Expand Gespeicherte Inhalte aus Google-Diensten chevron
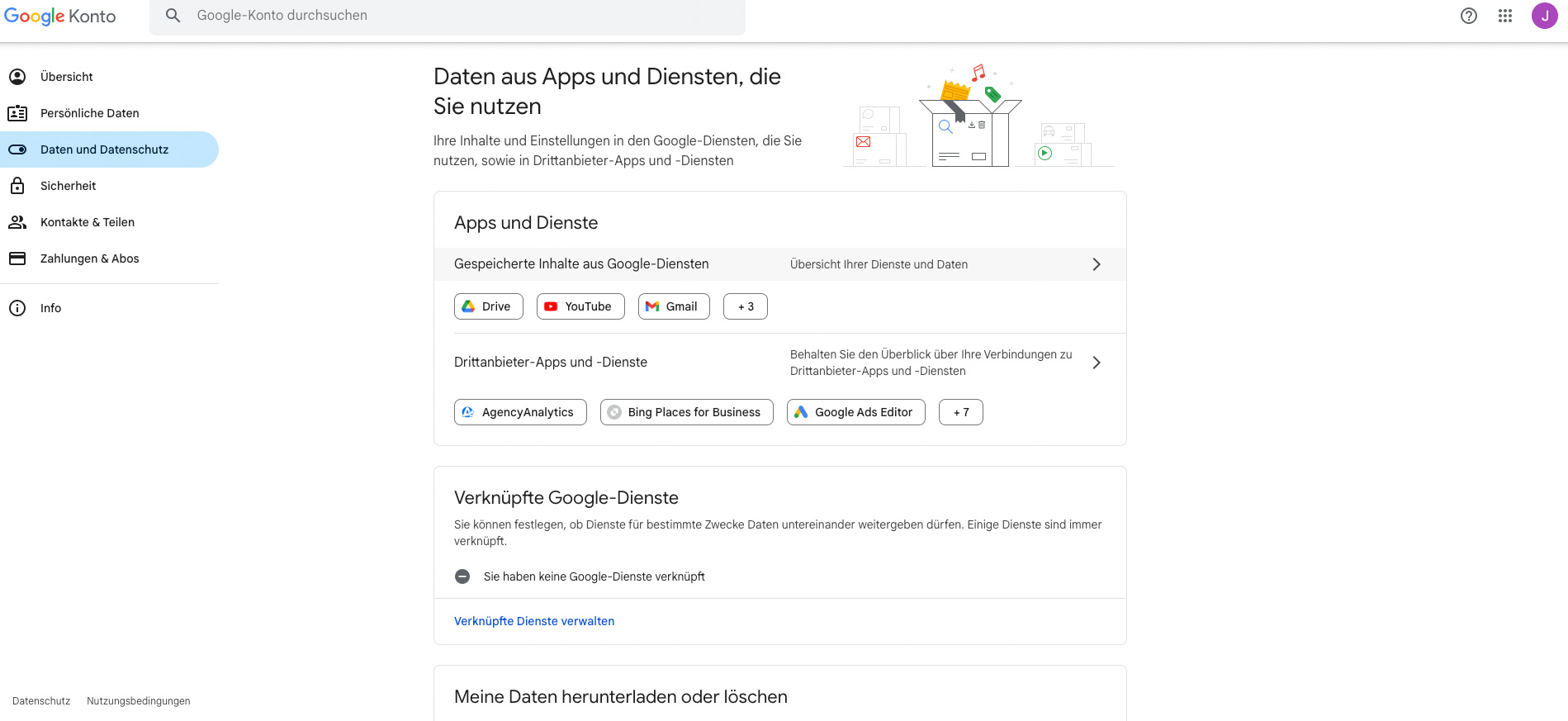Image resolution: width=1568 pixels, height=721 pixels. pyautogui.click(x=1097, y=264)
